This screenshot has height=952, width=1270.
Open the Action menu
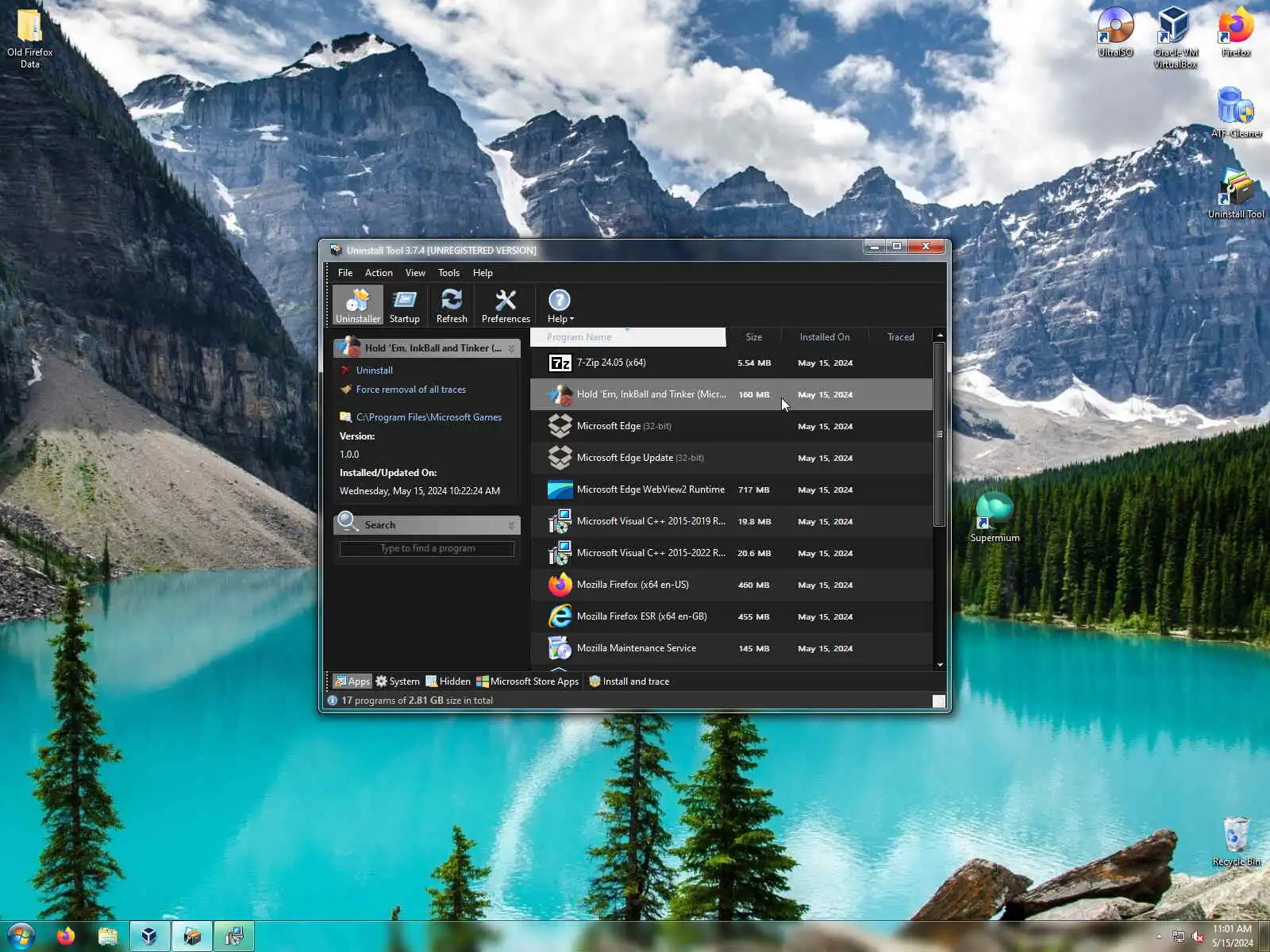click(379, 272)
